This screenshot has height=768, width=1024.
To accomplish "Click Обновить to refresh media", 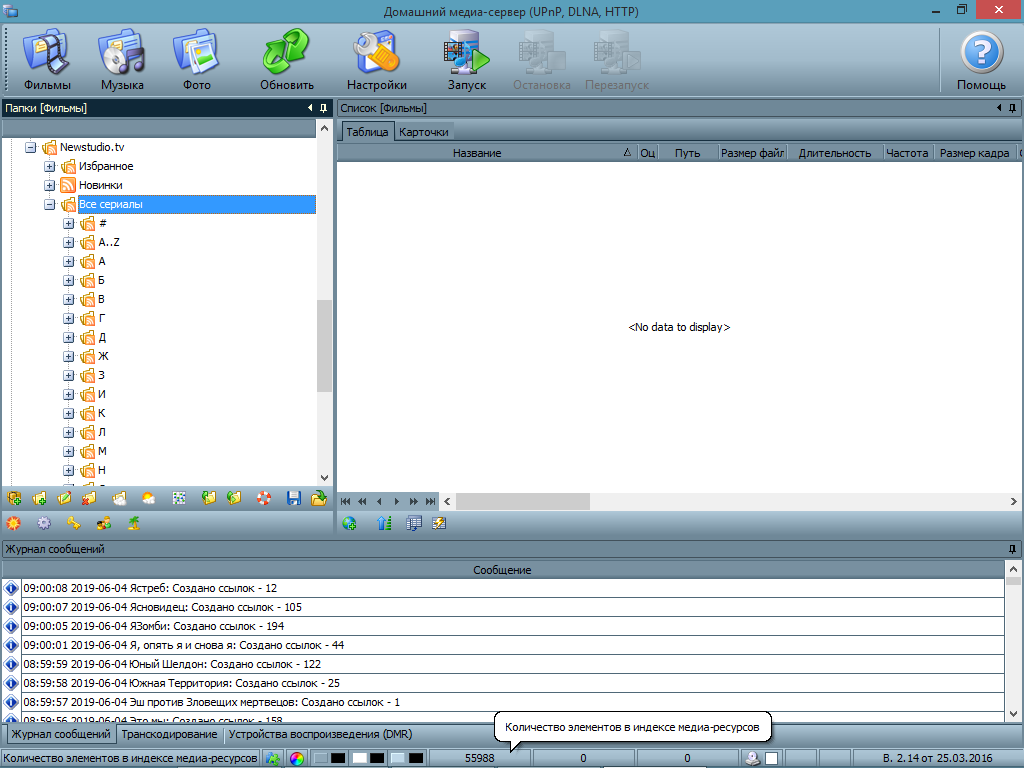I will pyautogui.click(x=287, y=61).
